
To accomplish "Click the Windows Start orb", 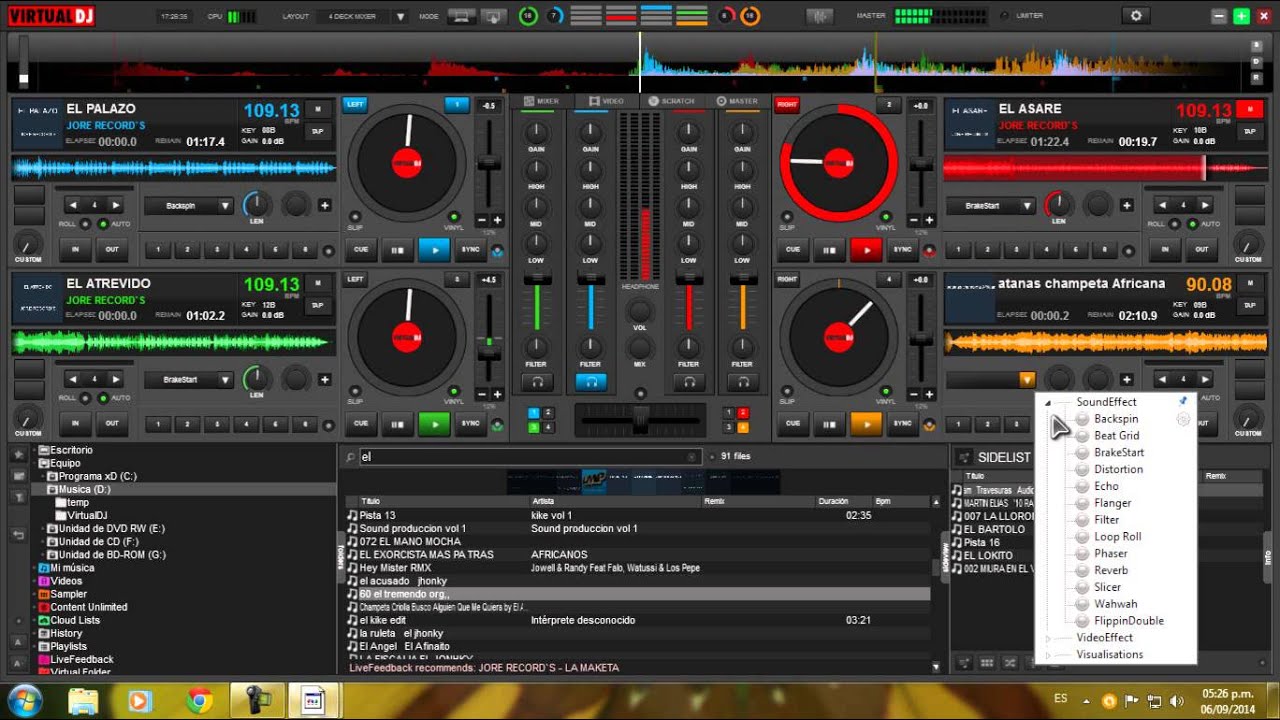I will [25, 699].
